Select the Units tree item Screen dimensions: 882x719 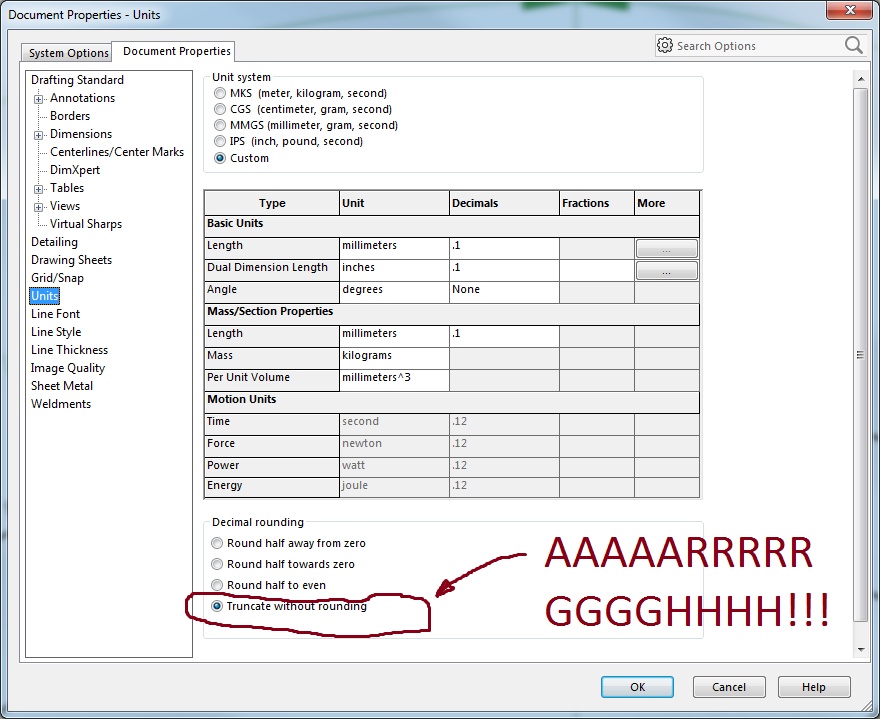click(44, 296)
